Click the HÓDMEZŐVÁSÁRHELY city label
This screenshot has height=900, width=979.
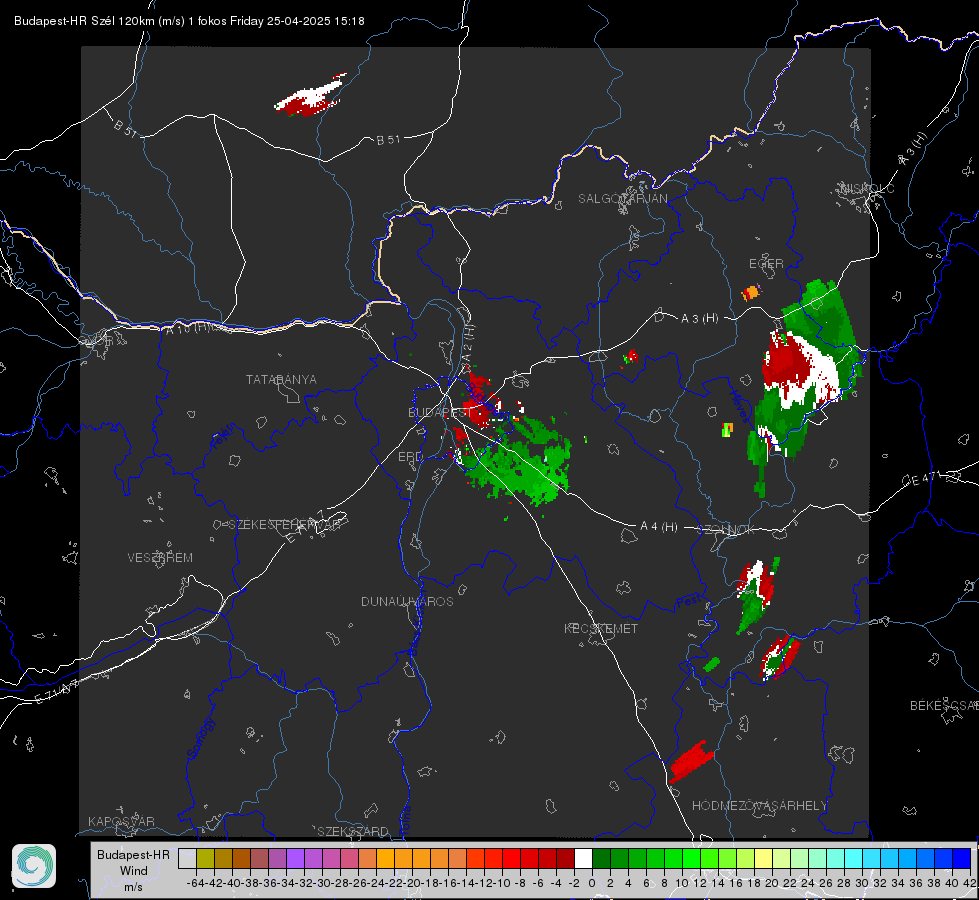tap(759, 806)
